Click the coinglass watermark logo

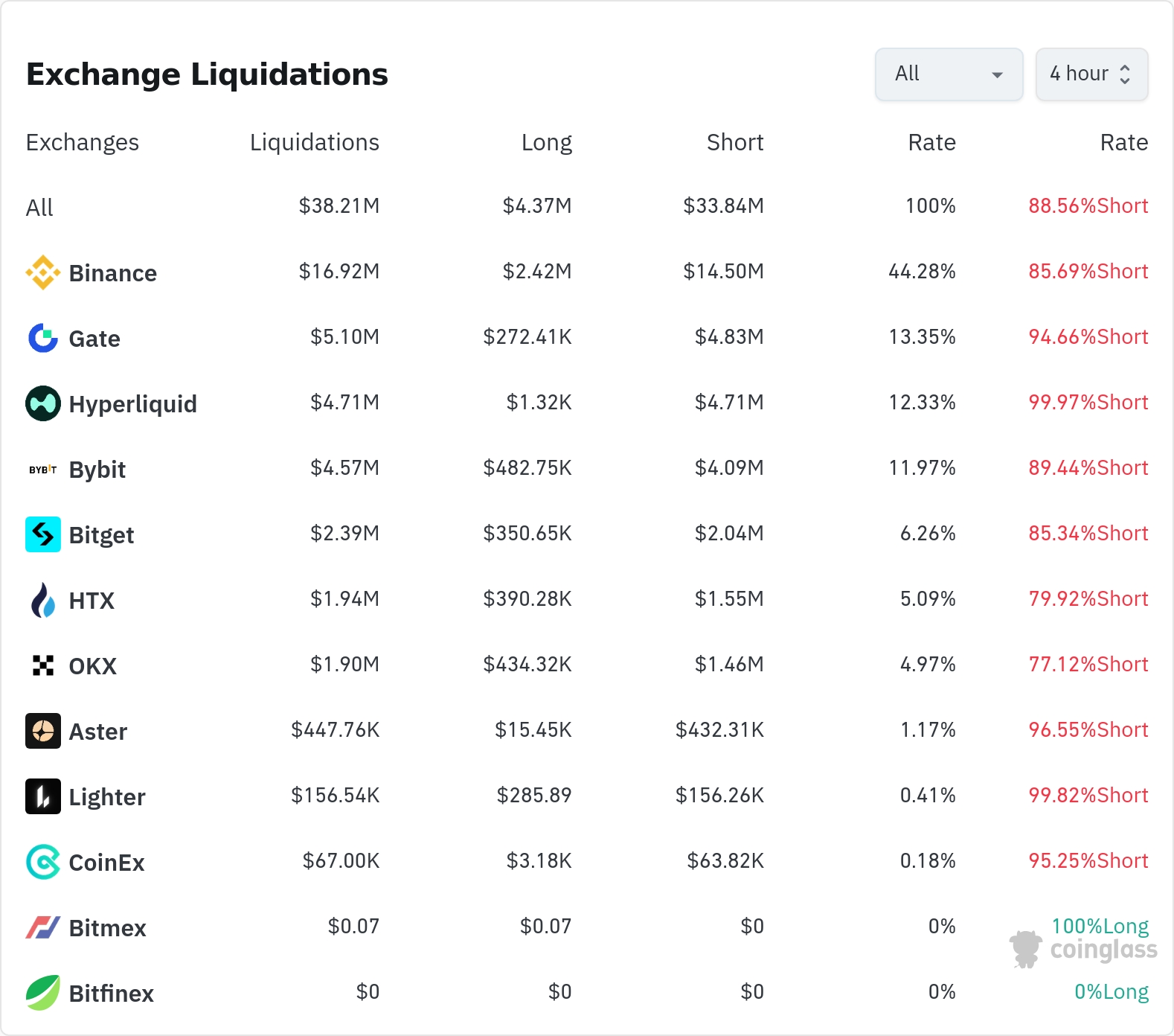tap(1083, 950)
